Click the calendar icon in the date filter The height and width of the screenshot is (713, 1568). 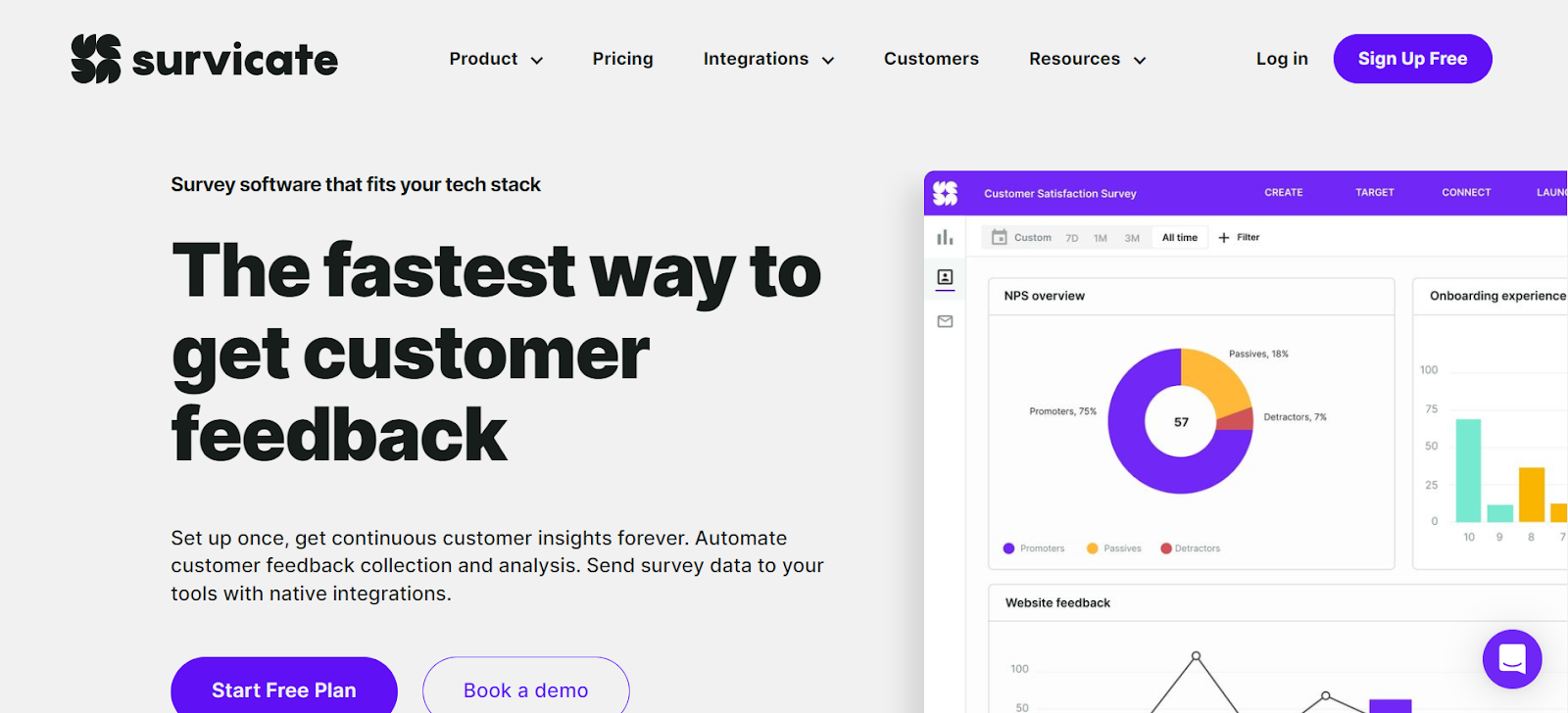tap(999, 236)
